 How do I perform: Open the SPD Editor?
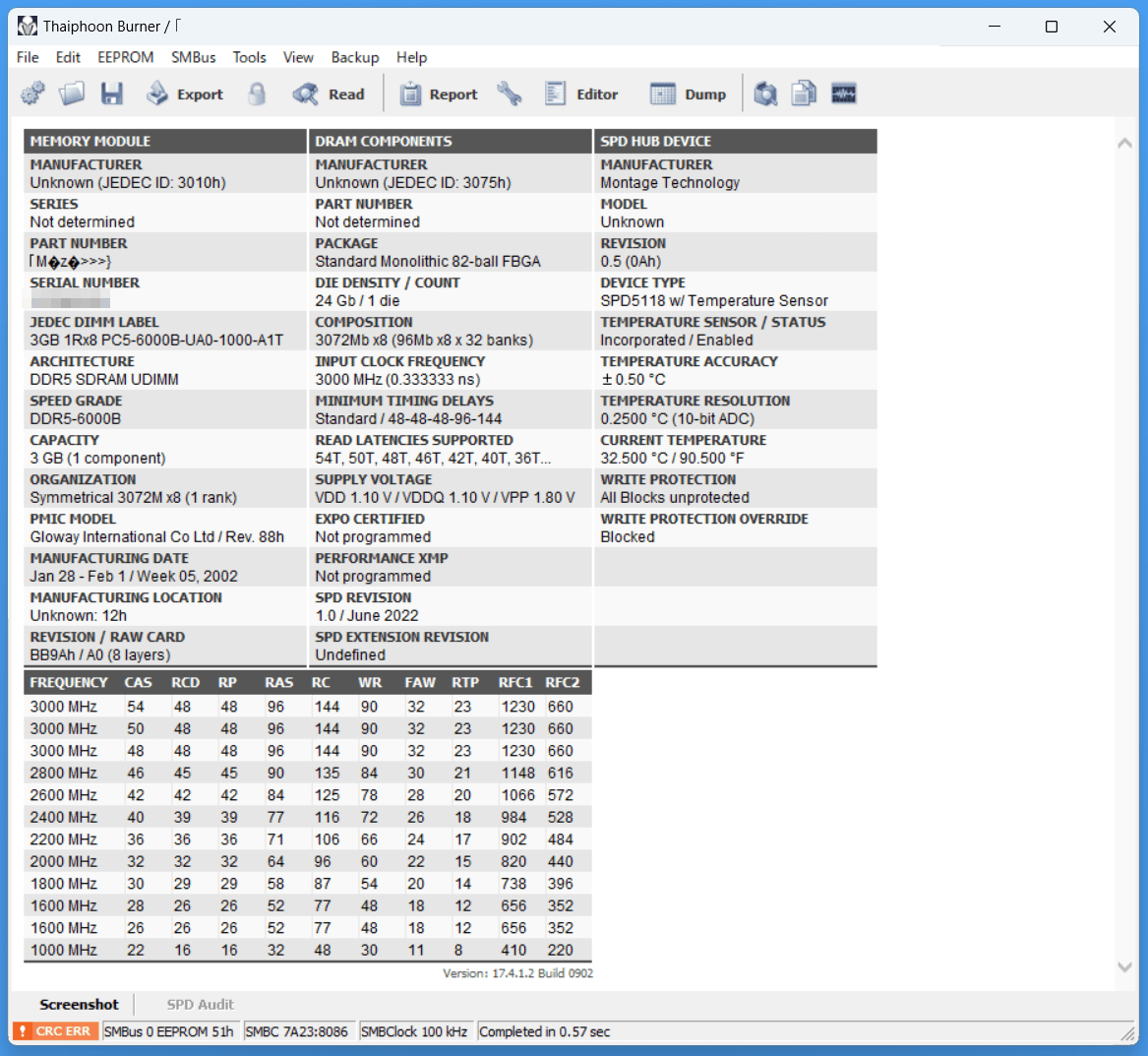pyautogui.click(x=581, y=93)
